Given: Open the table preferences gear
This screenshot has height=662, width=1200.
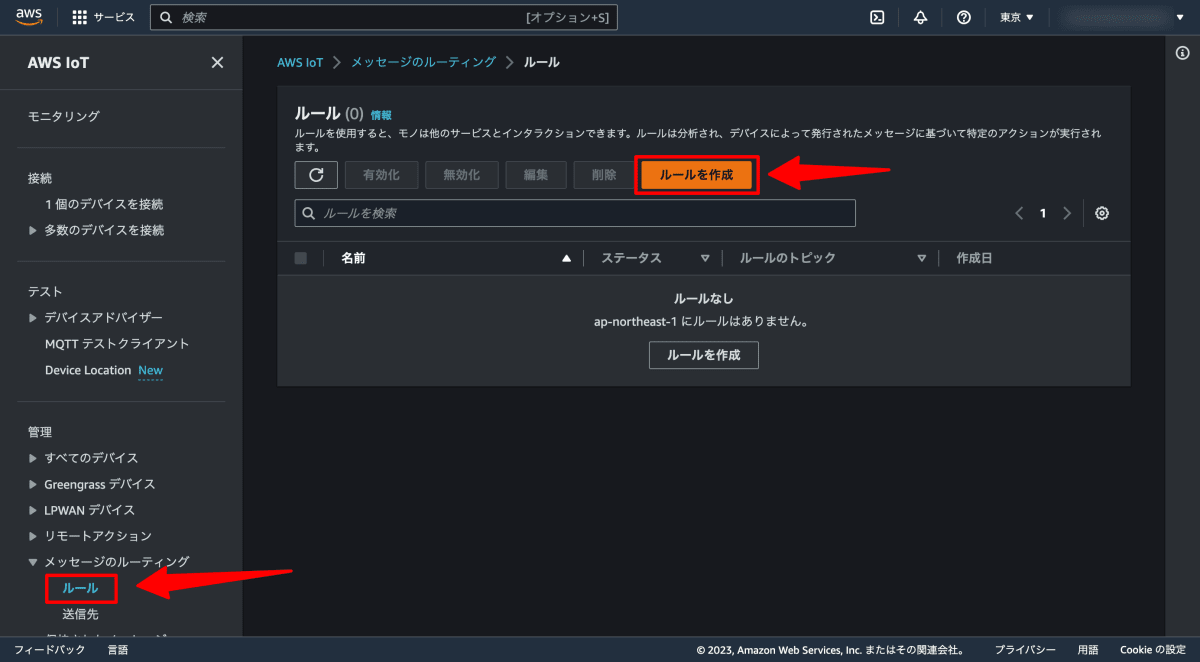Looking at the screenshot, I should point(1102,213).
